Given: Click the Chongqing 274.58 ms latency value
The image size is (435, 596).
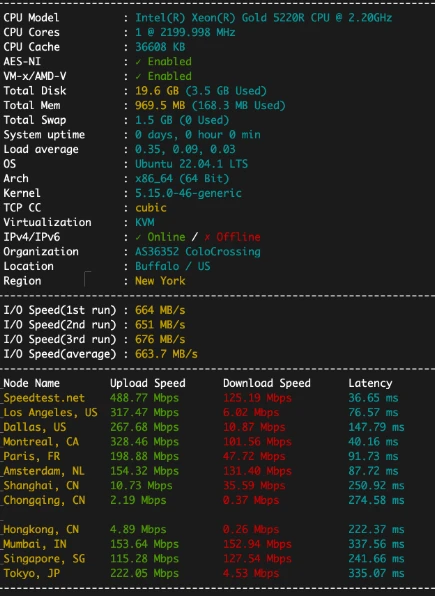Looking at the screenshot, I should 376,500.
